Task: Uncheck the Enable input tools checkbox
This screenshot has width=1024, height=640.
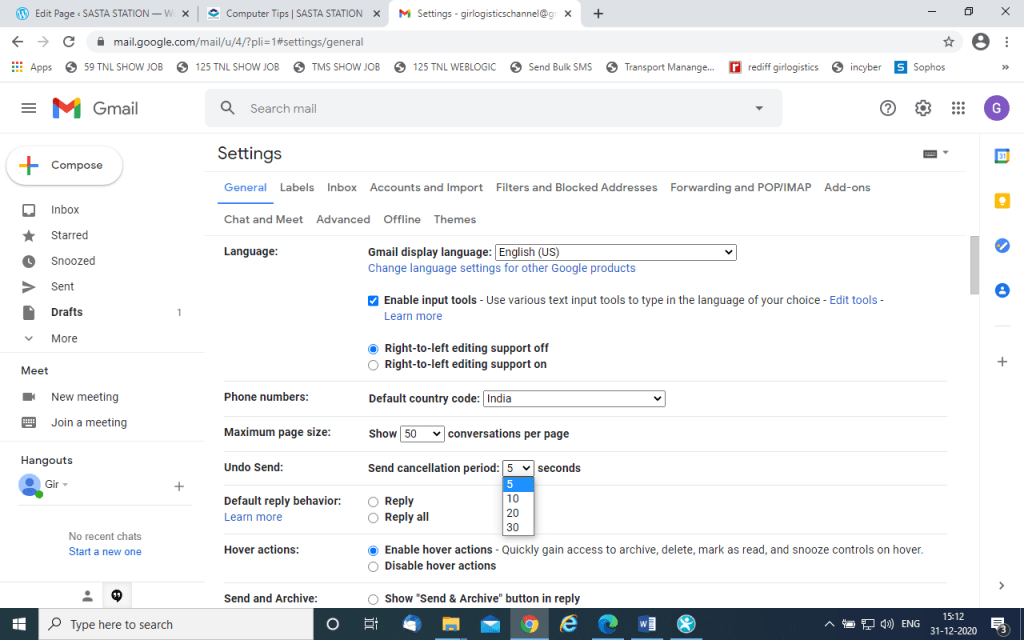Action: (x=374, y=300)
